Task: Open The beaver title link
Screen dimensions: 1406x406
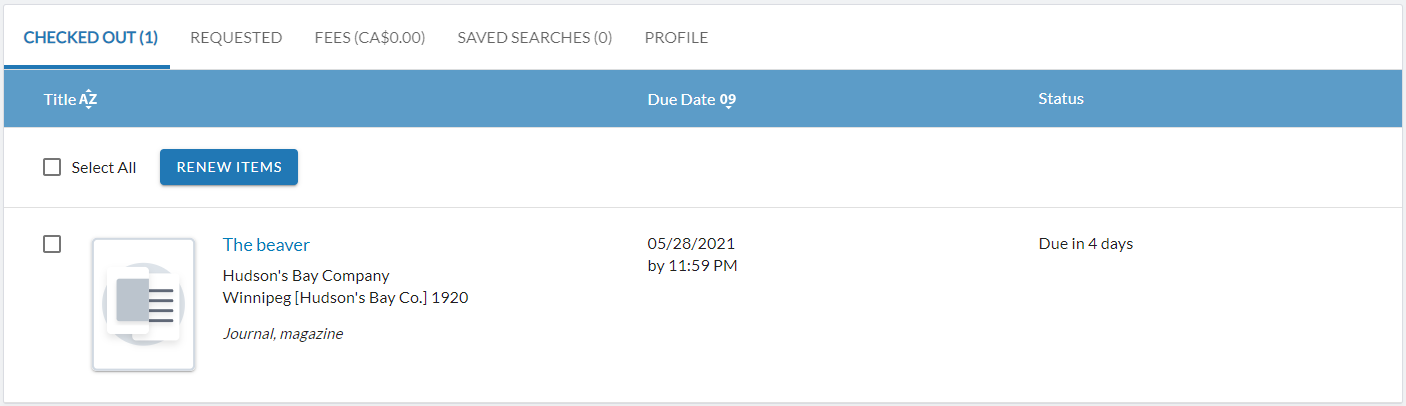Action: pyautogui.click(x=266, y=245)
